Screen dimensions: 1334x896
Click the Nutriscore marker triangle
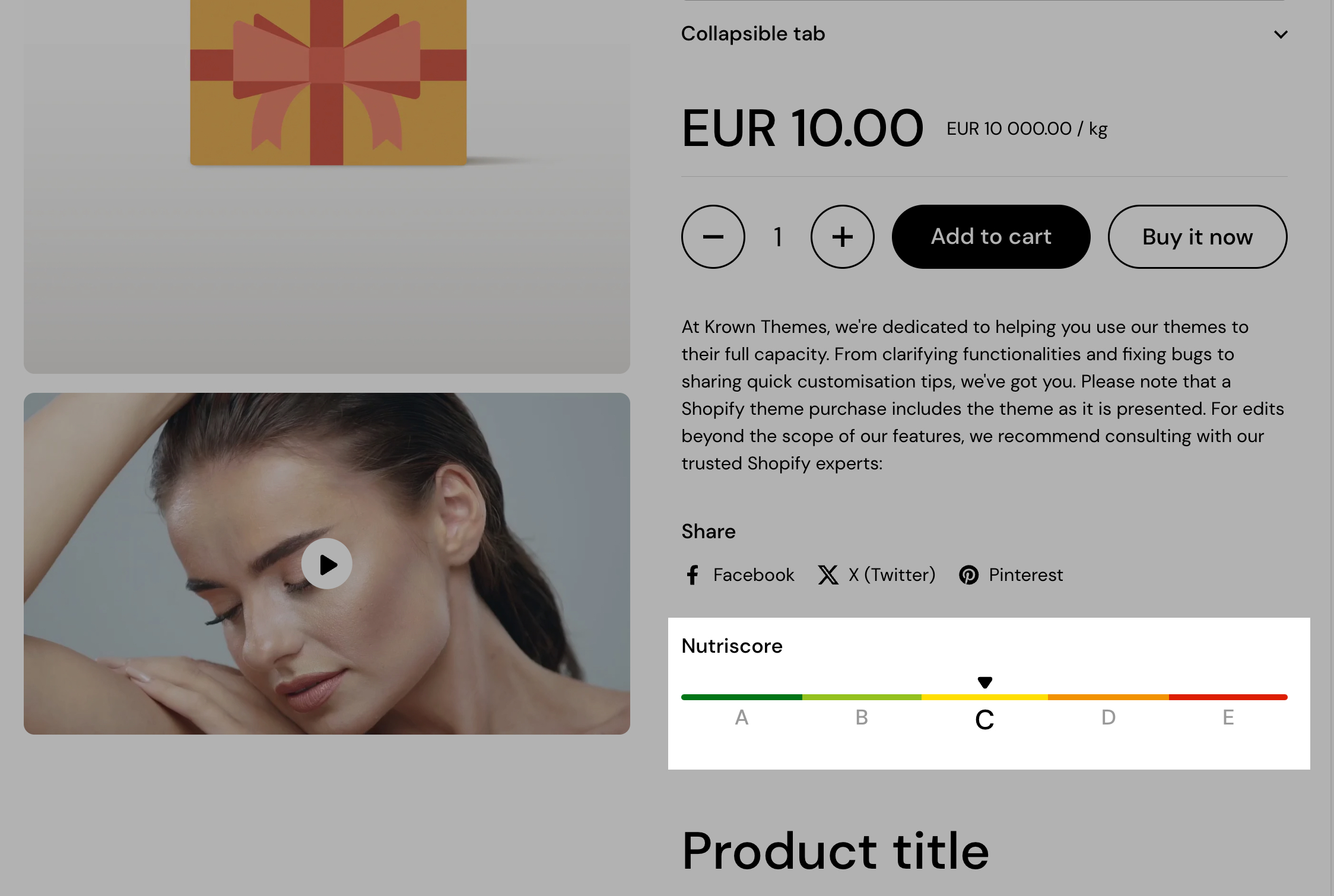(x=985, y=682)
